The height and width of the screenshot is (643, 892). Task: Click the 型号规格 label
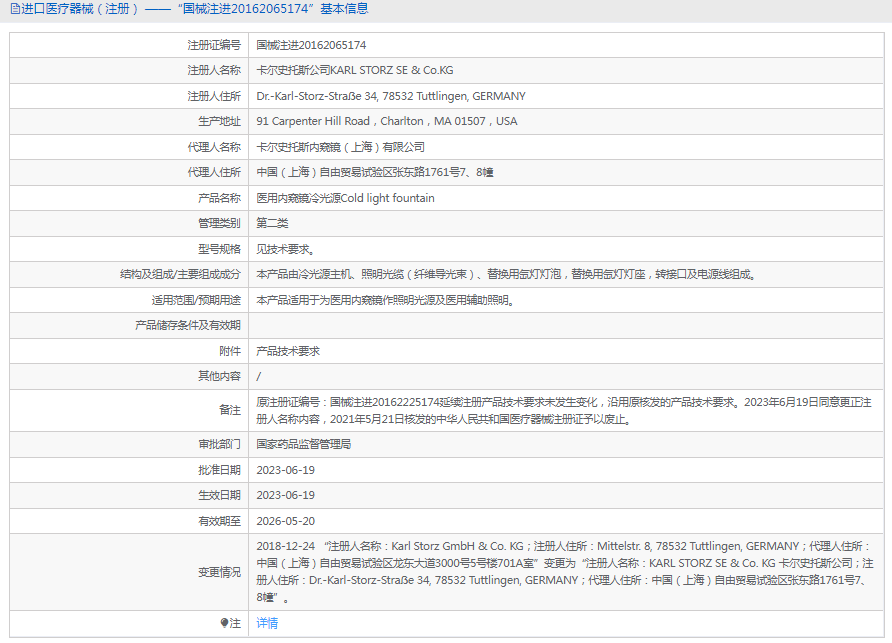tap(219, 249)
